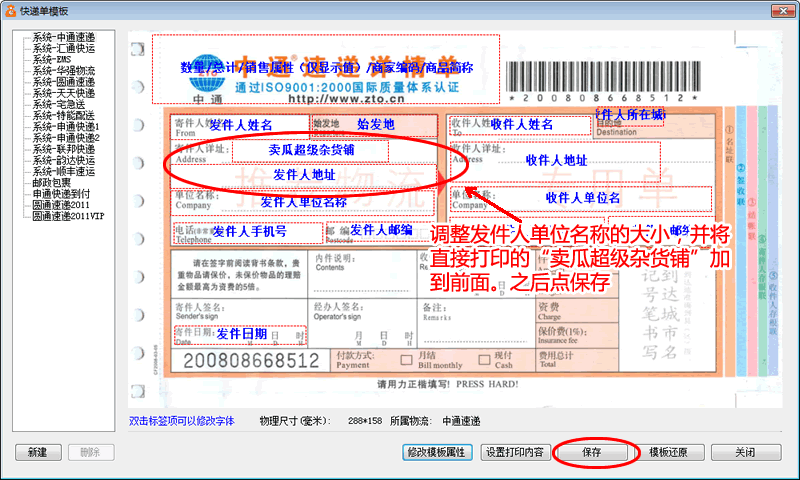Select 圆通速递2011 template
Viewport: 800px width, 480px height.
click(x=61, y=205)
